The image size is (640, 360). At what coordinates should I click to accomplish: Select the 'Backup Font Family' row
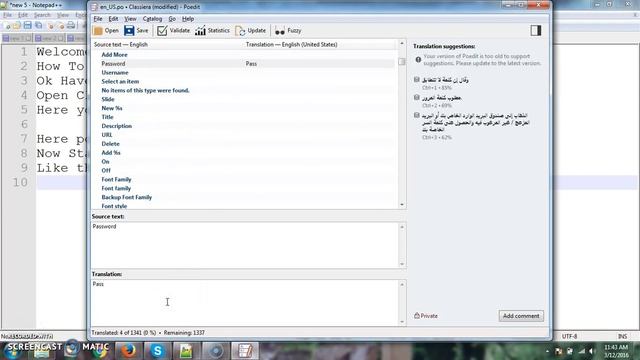244,197
